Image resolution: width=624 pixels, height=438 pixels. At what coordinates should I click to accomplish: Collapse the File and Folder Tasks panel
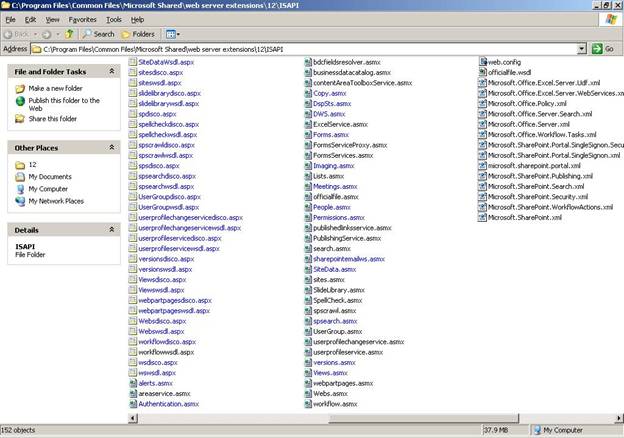tap(112, 71)
